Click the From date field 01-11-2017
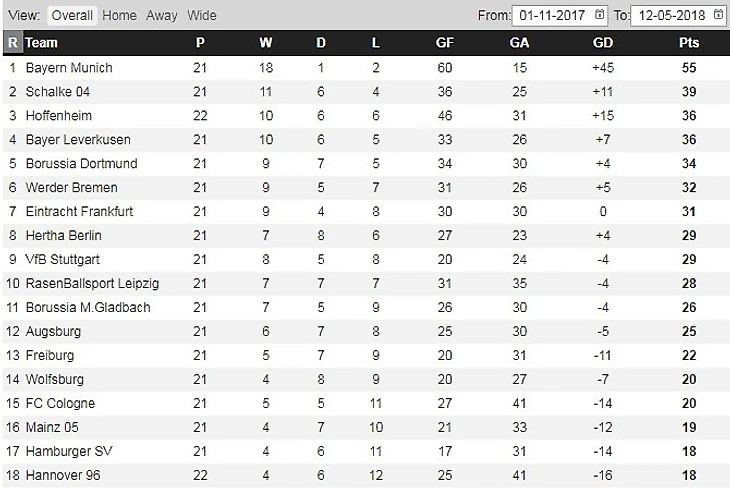730x488 pixels. click(x=561, y=15)
